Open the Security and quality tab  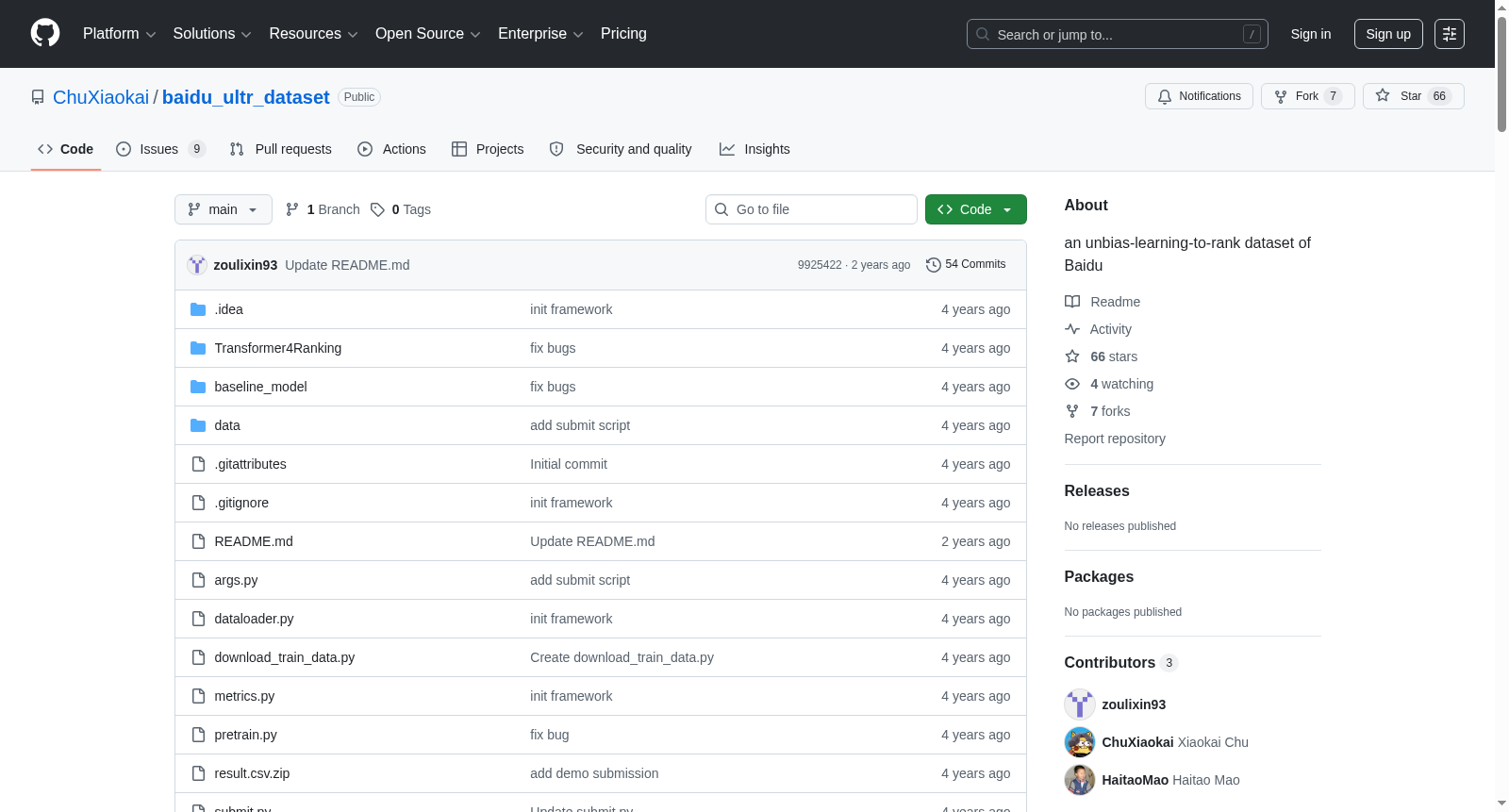pyautogui.click(x=621, y=149)
